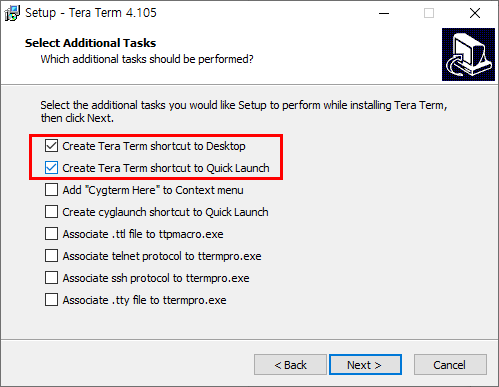
Task: Click the "Select Additional Tasks" heading
Action: (x=90, y=43)
